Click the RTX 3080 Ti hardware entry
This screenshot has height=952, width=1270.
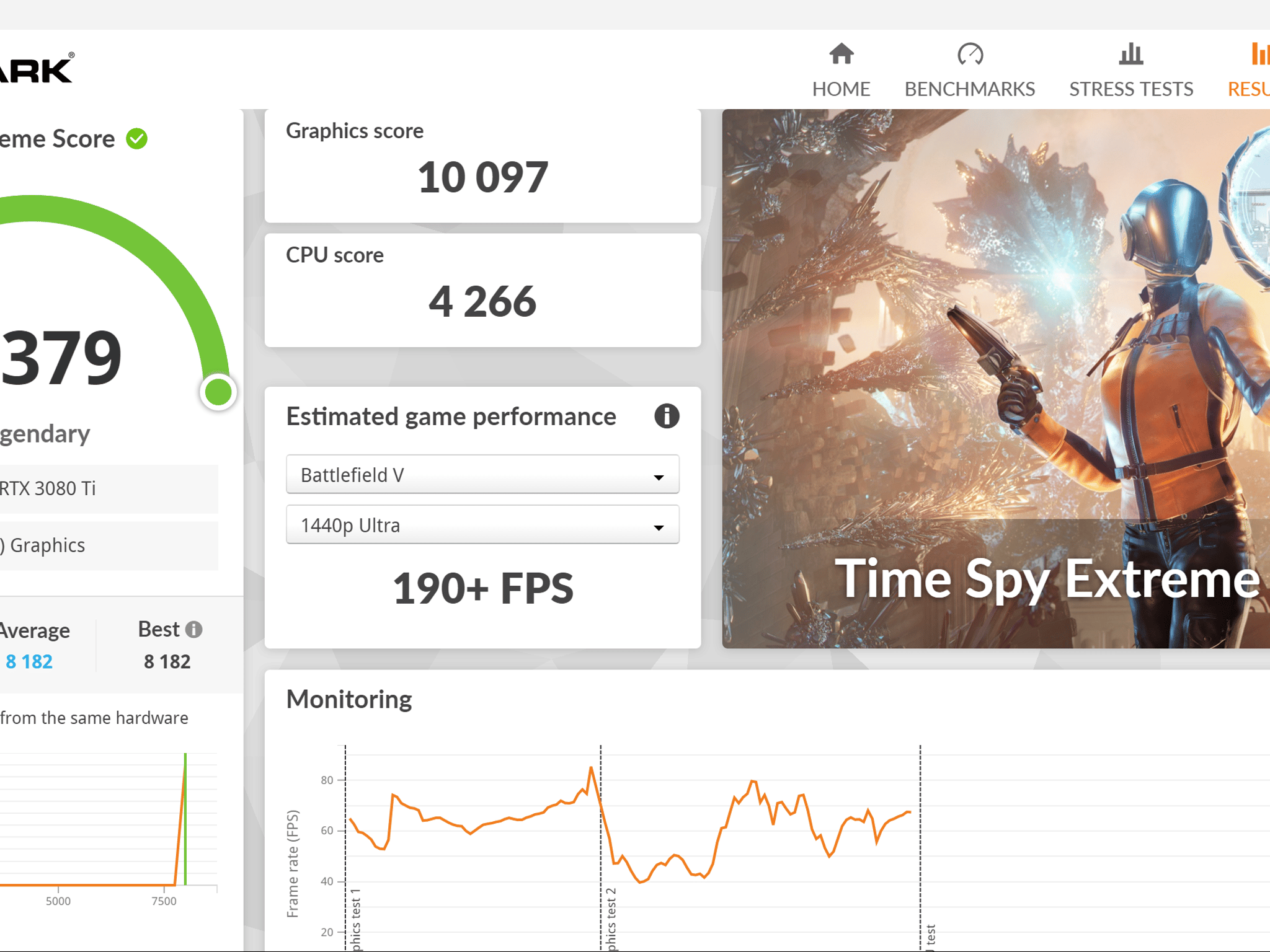tap(109, 488)
